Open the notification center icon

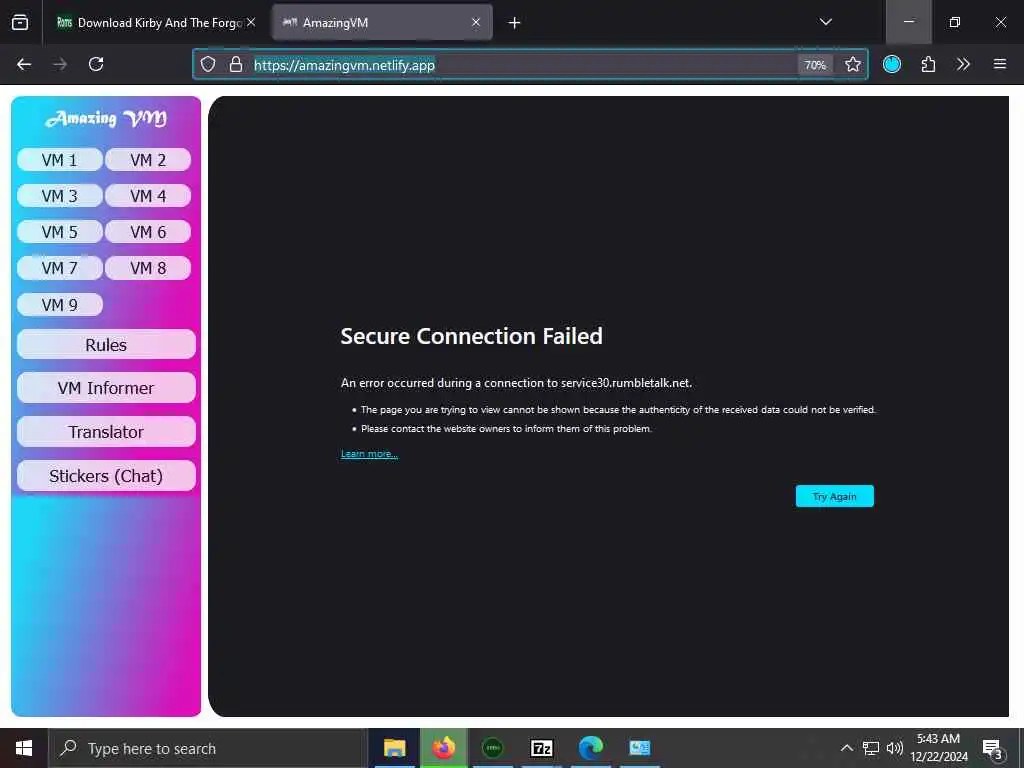click(x=992, y=748)
